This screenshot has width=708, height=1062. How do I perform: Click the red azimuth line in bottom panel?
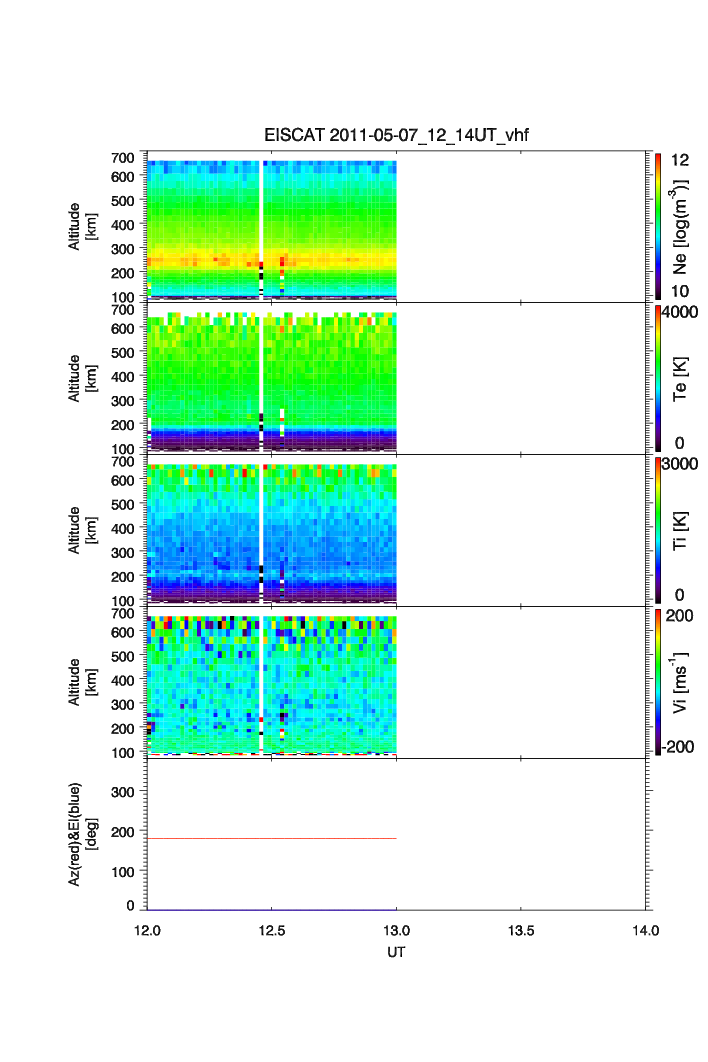pyautogui.click(x=272, y=838)
